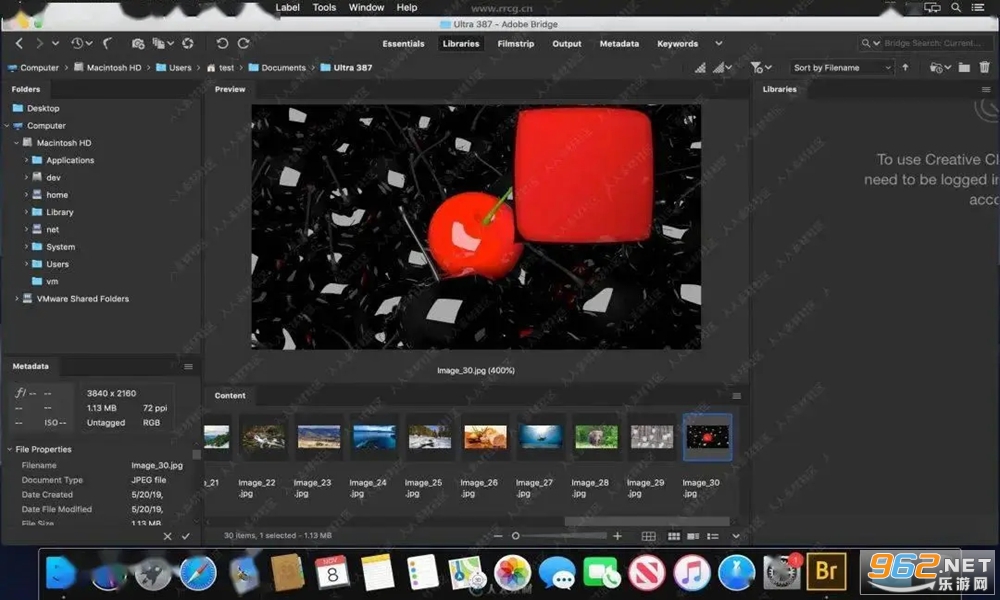Select the Image_26.jpg thumbnail

click(485, 437)
